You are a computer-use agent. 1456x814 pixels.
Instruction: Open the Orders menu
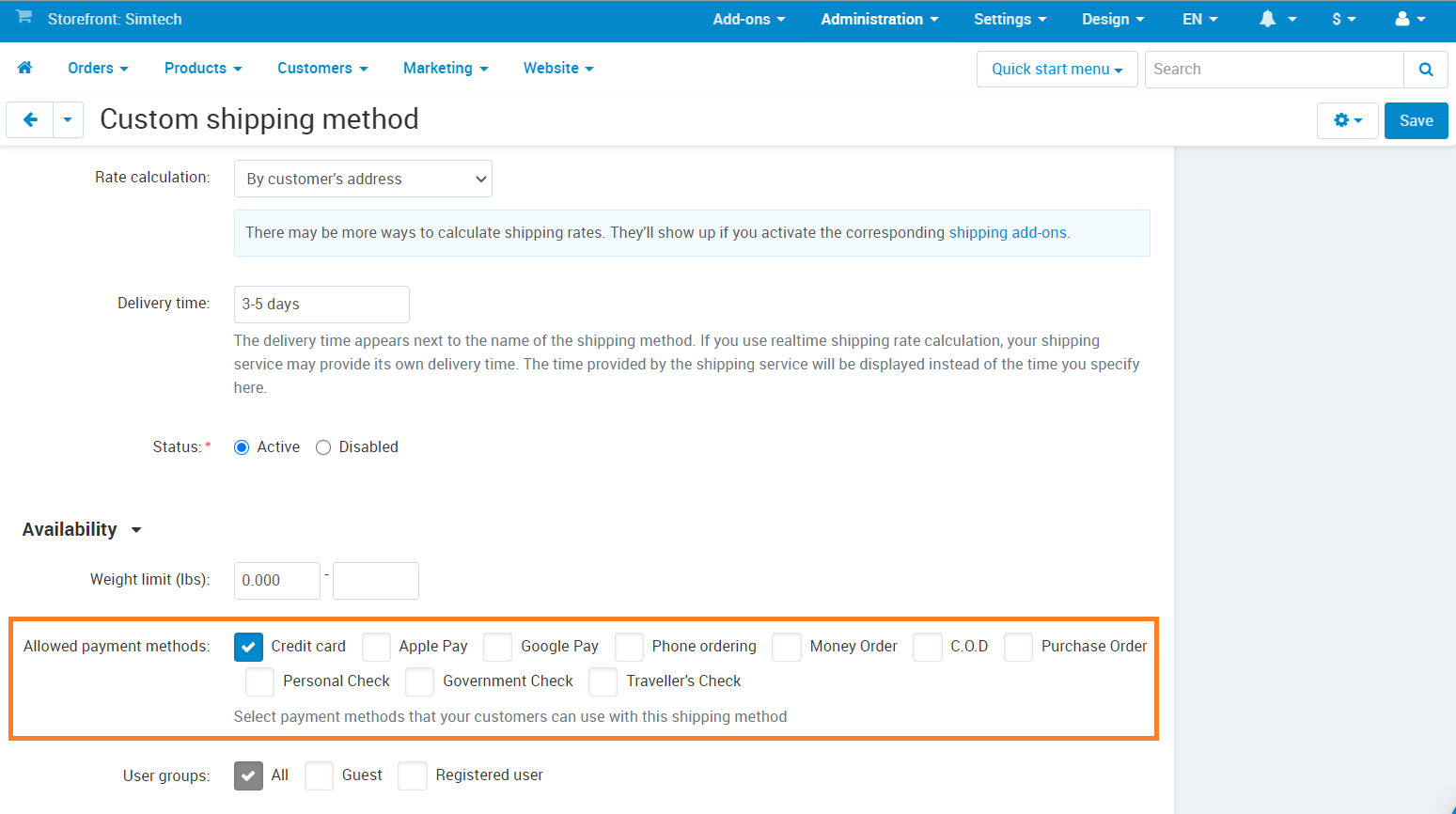click(x=98, y=68)
